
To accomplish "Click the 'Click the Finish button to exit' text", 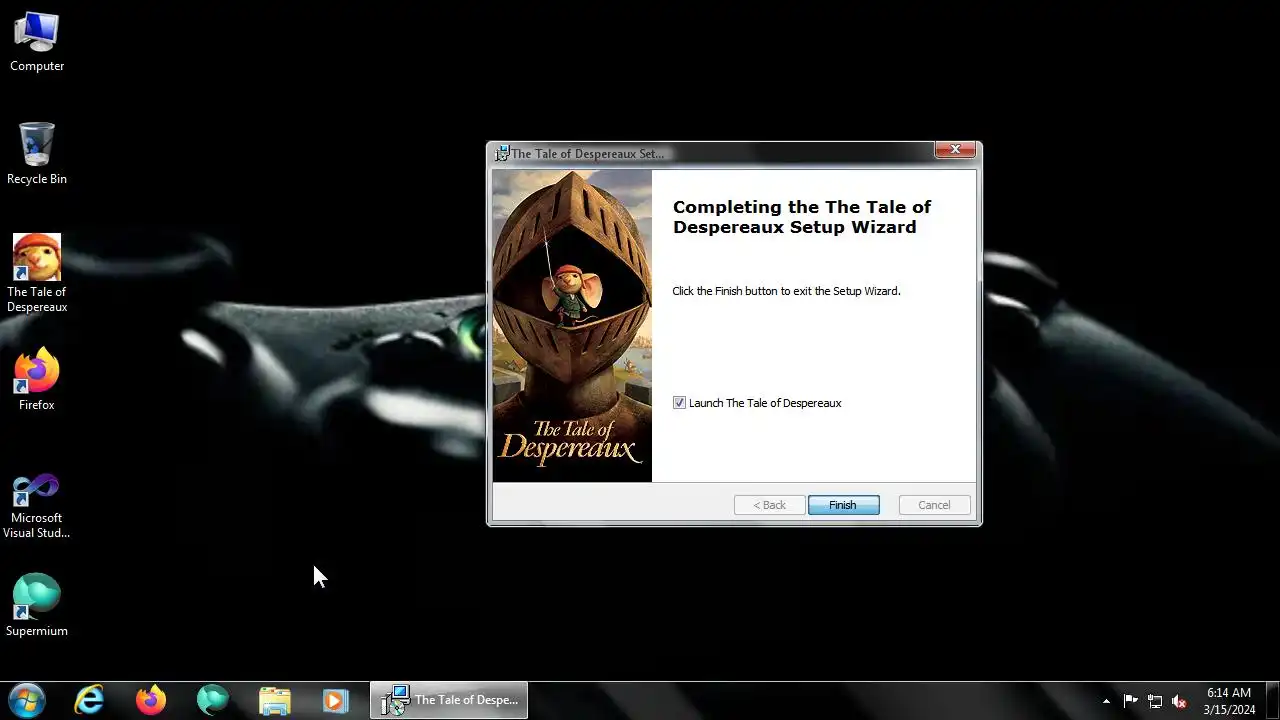I will coord(786,291).
